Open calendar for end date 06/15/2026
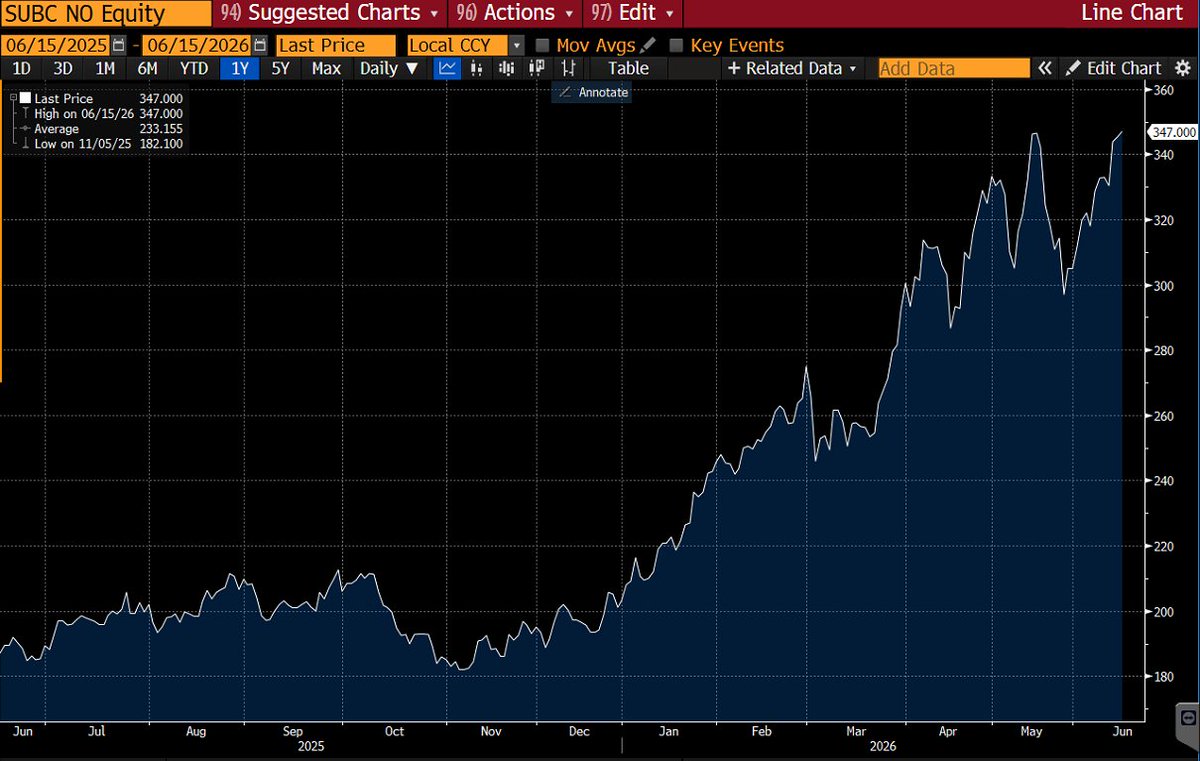Screen dimensions: 1200x761 [261, 45]
